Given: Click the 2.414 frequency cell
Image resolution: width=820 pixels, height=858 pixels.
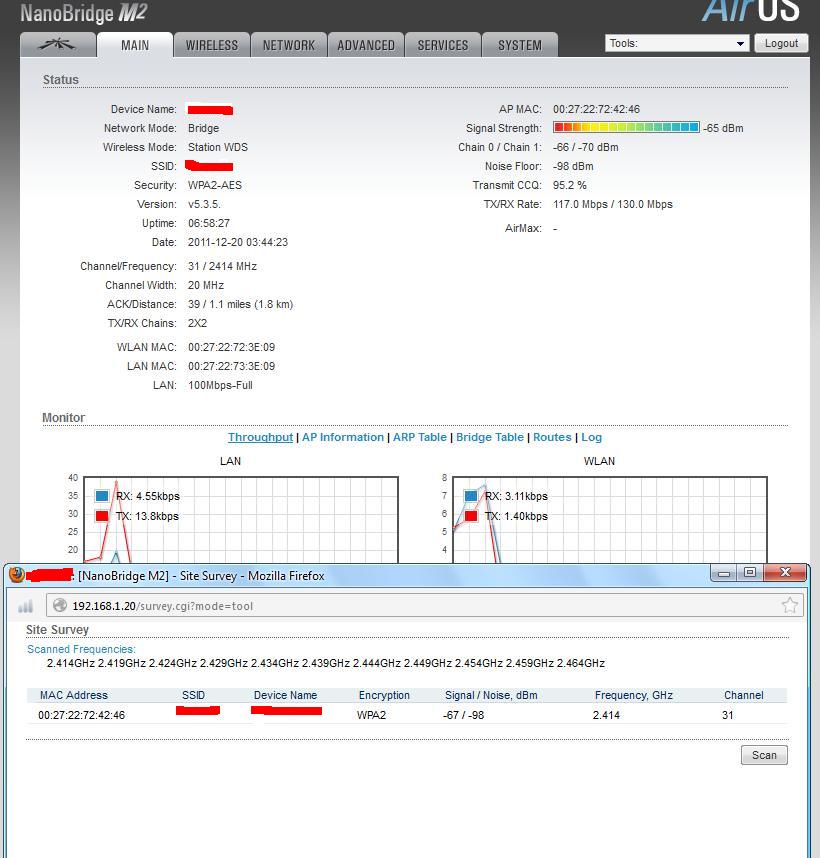Looking at the screenshot, I should 606,715.
